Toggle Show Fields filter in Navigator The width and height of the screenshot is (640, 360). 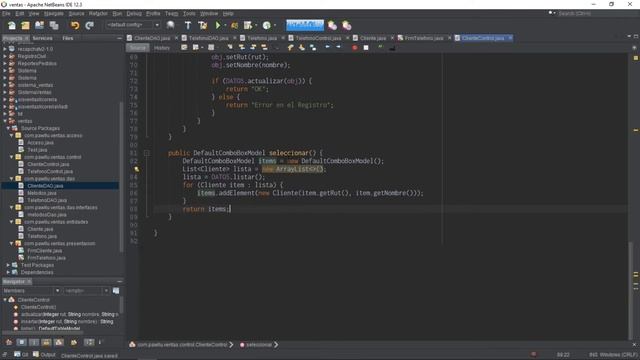22,342
